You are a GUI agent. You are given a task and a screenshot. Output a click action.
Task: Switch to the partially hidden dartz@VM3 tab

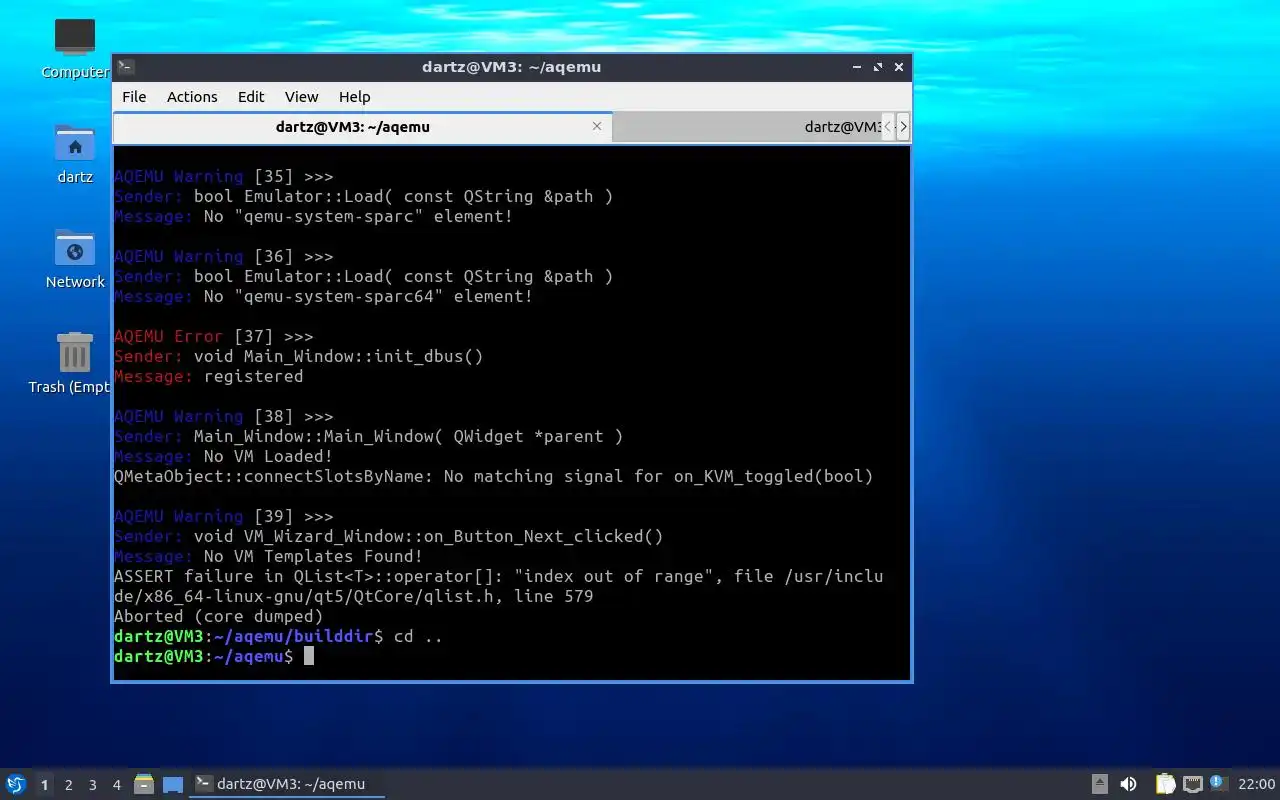(748, 127)
